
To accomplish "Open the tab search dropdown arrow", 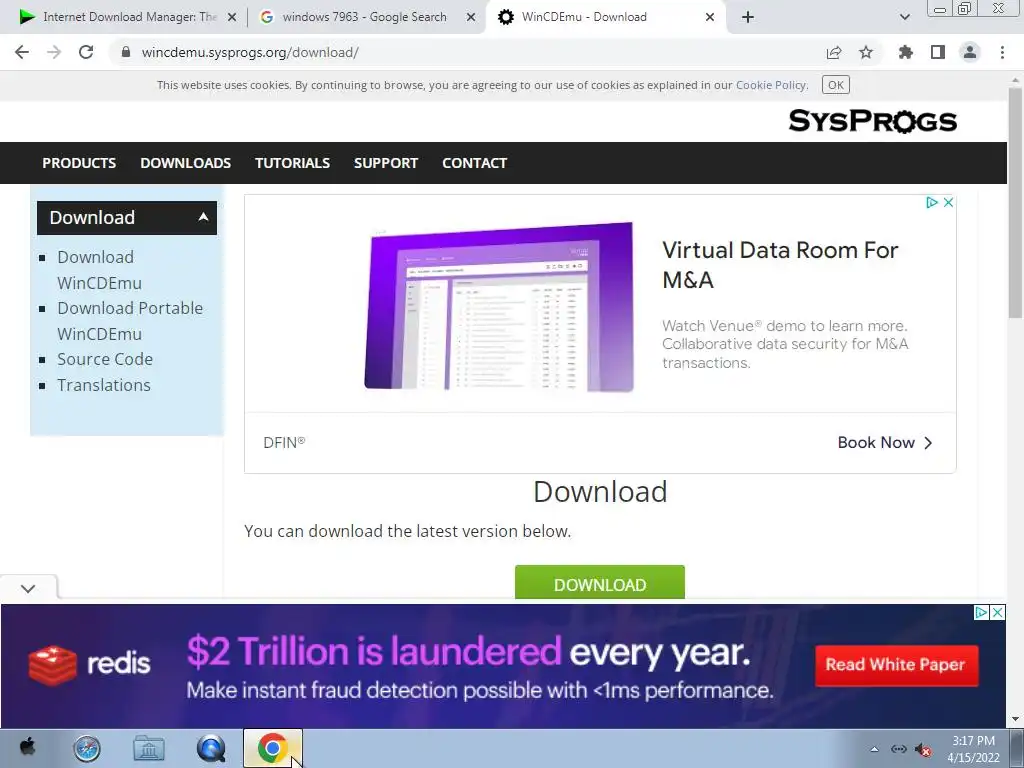I will click(x=904, y=17).
